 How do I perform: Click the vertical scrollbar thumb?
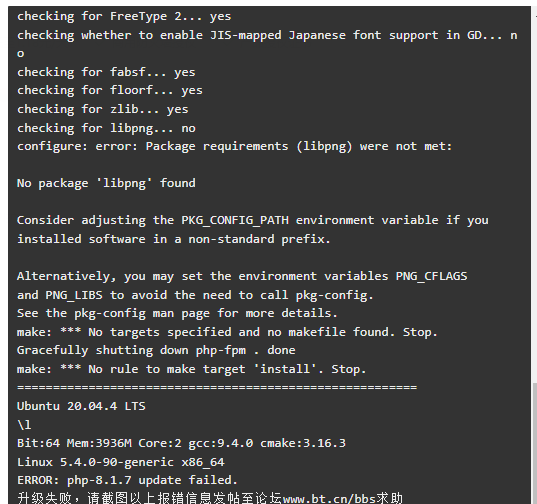tap(534, 444)
